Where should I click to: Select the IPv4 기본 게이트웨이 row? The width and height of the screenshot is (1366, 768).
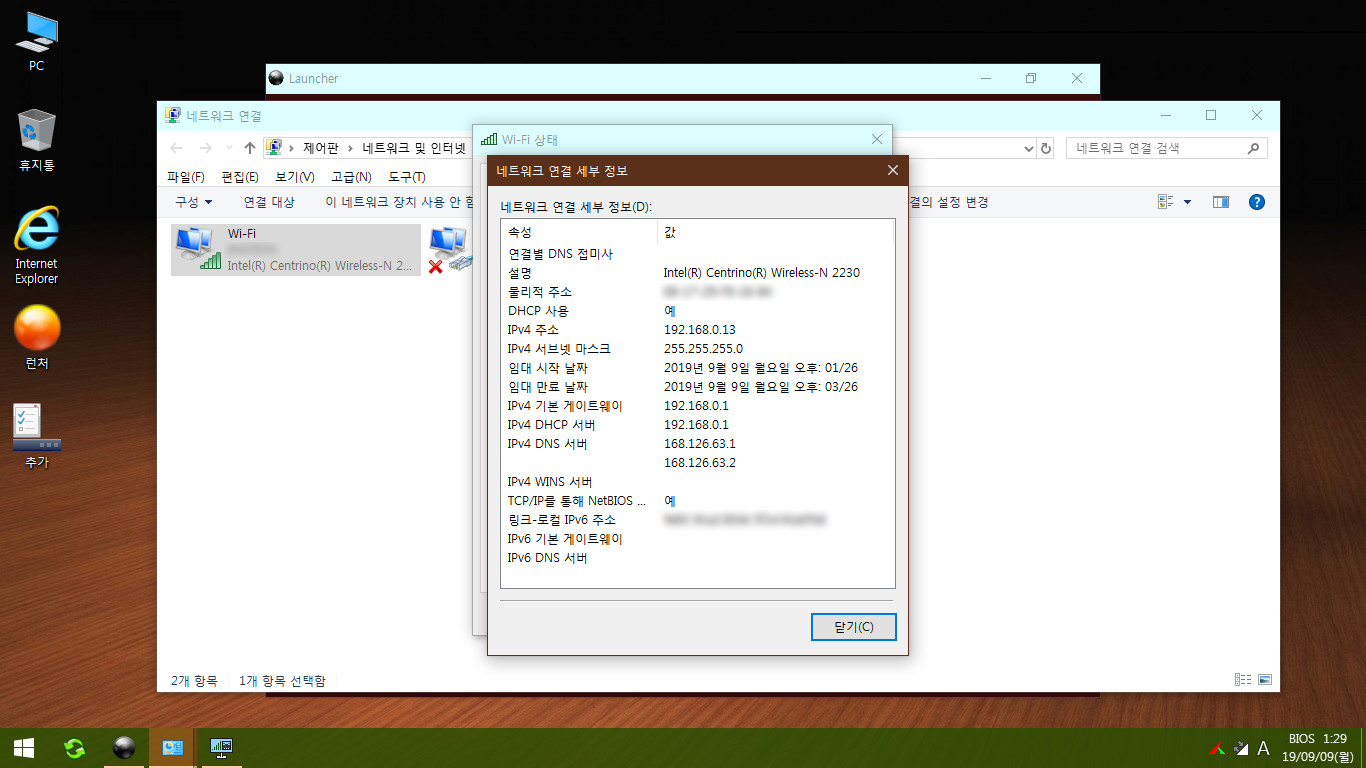click(697, 406)
